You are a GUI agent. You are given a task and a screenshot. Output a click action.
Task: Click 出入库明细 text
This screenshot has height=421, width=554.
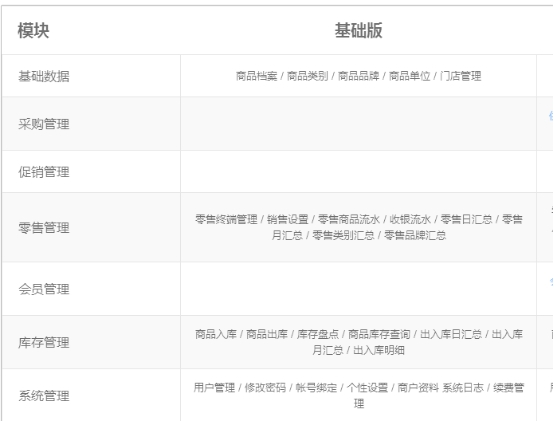pos(379,350)
